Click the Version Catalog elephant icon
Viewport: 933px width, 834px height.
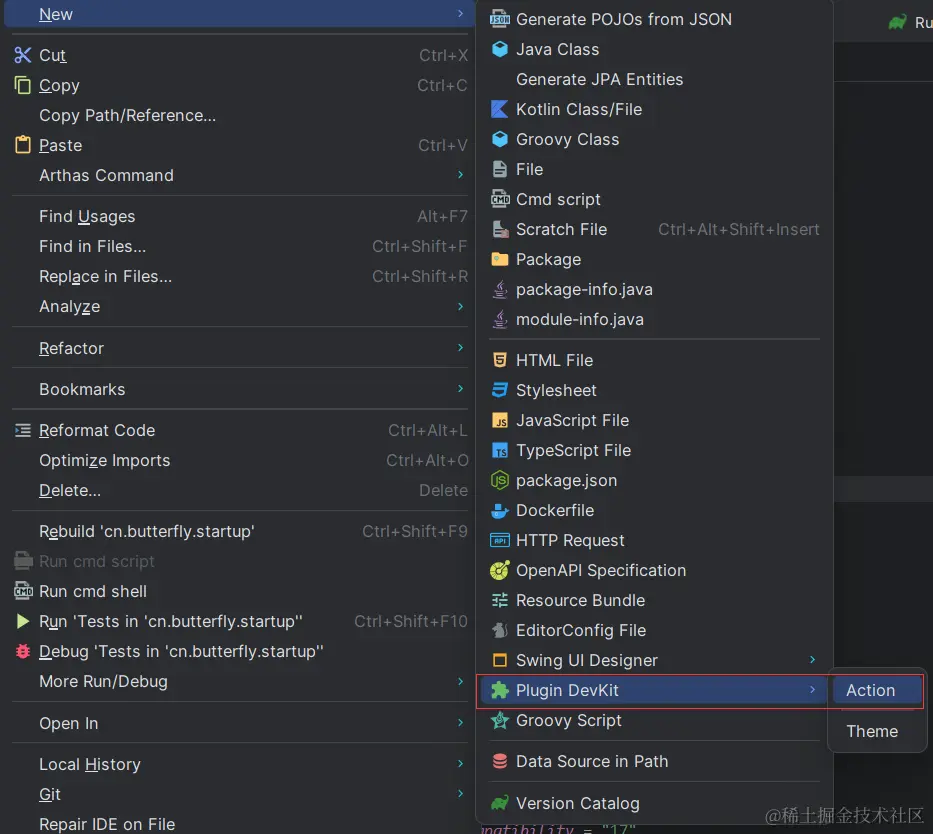click(x=500, y=802)
